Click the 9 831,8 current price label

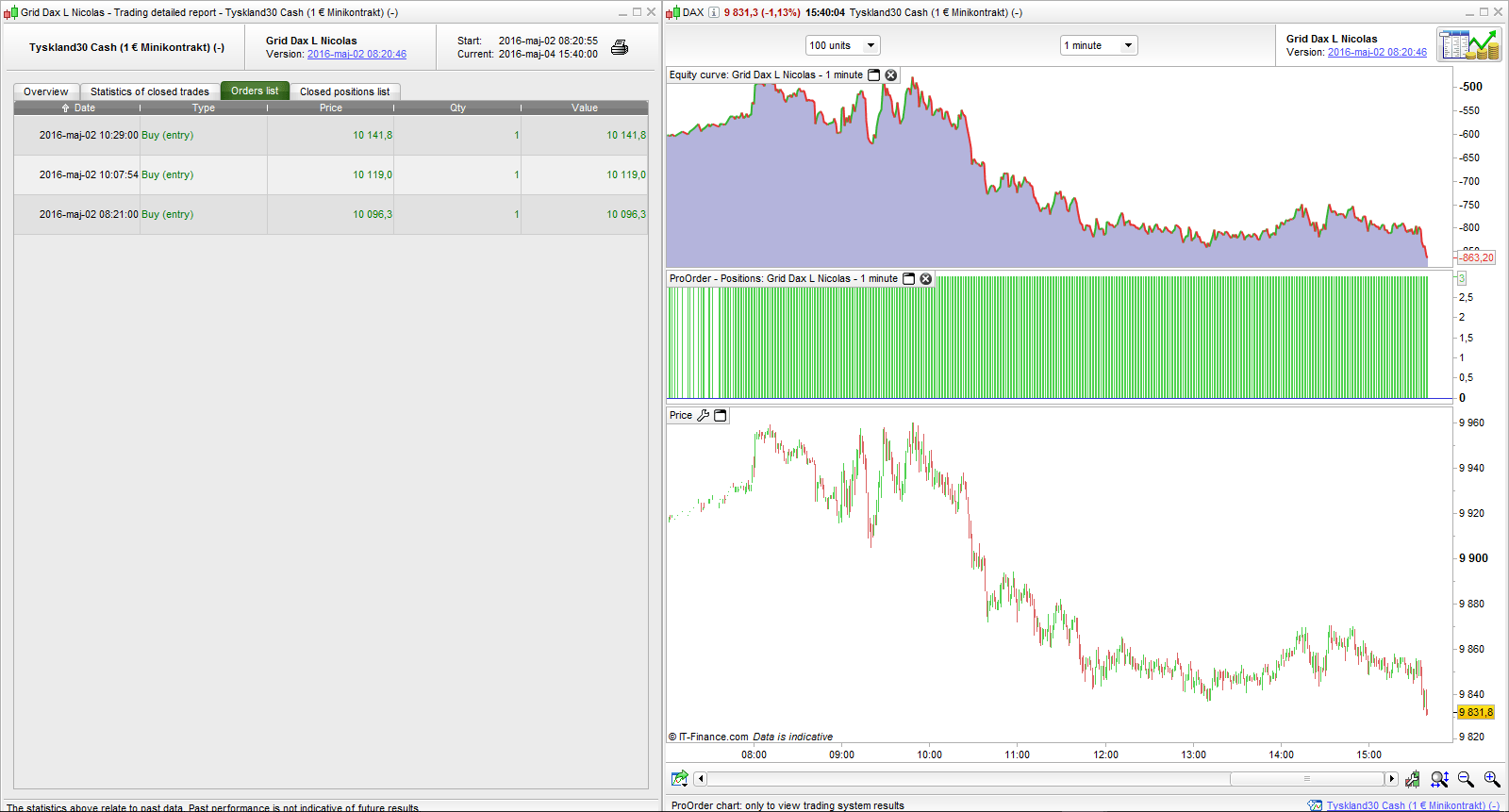pos(1477,712)
